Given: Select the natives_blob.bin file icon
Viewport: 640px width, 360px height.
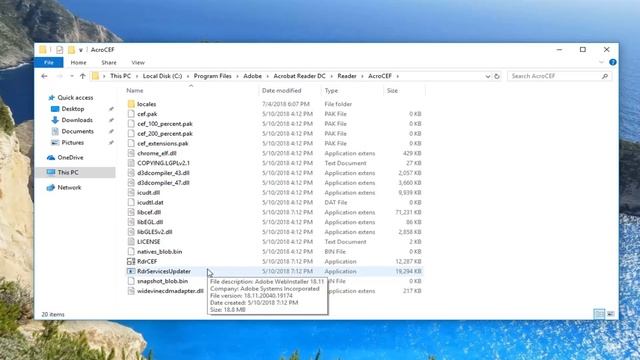Looking at the screenshot, I should click(x=131, y=251).
